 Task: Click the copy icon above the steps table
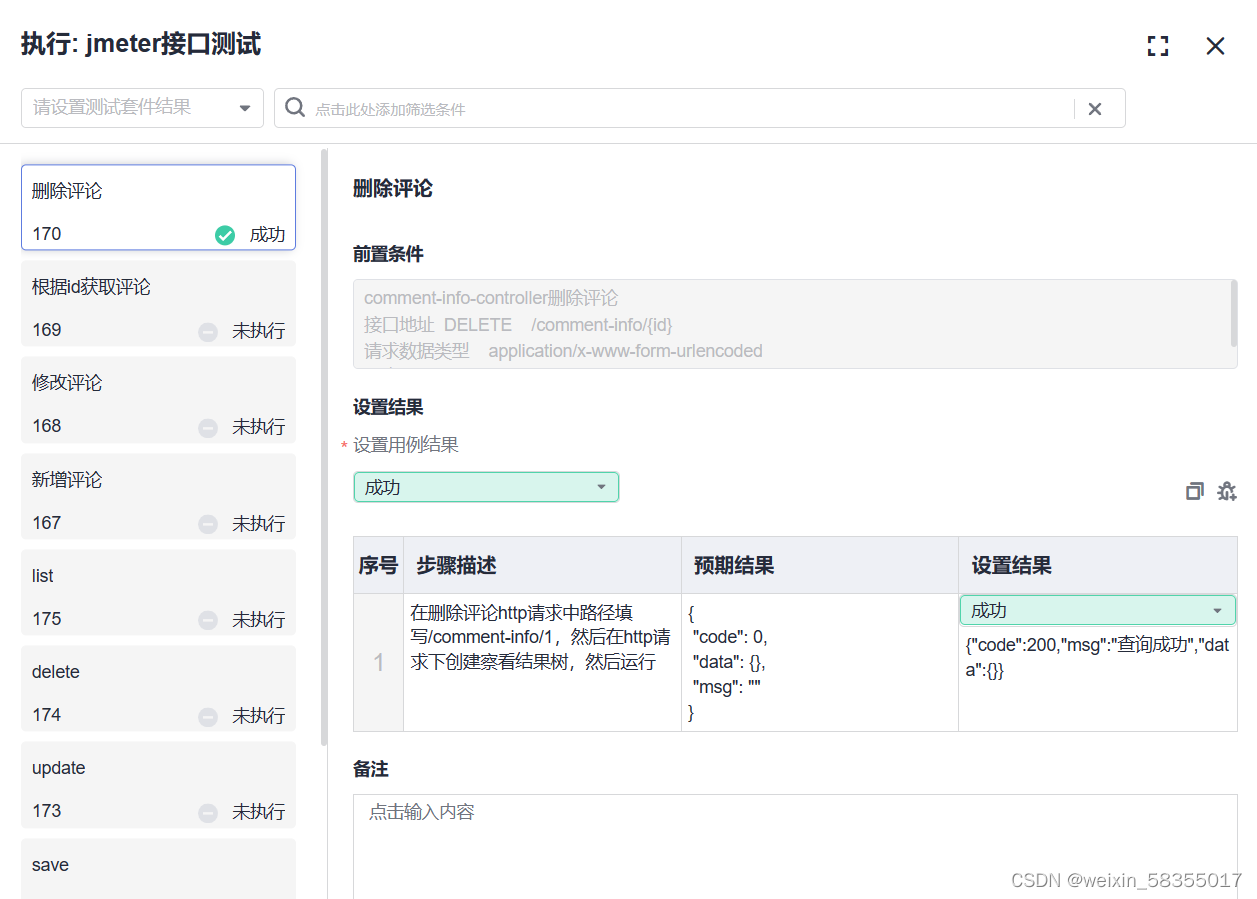tap(1194, 491)
